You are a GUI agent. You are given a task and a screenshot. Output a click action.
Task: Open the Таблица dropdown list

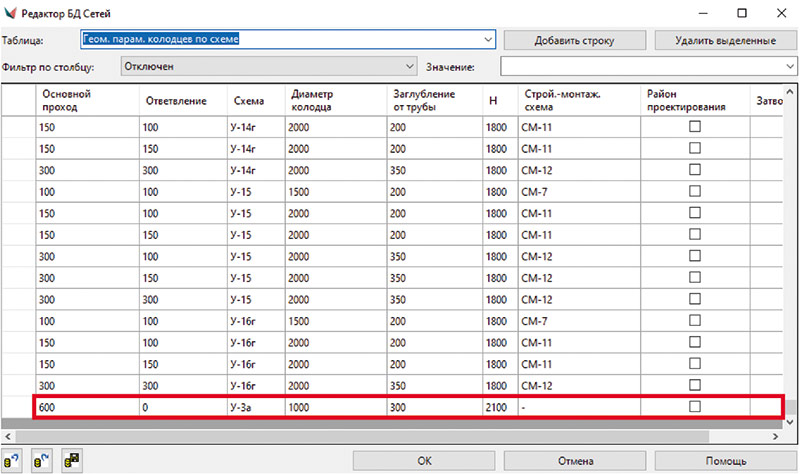click(488, 40)
